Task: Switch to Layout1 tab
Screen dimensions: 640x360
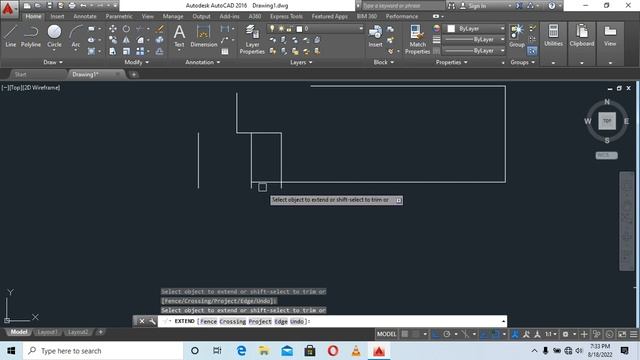Action: click(47, 332)
